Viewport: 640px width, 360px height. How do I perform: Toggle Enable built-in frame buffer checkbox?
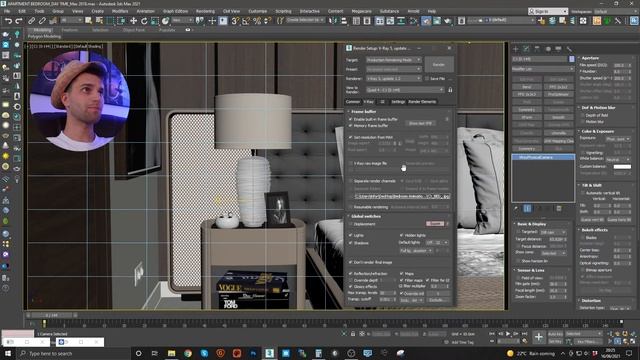[351, 119]
